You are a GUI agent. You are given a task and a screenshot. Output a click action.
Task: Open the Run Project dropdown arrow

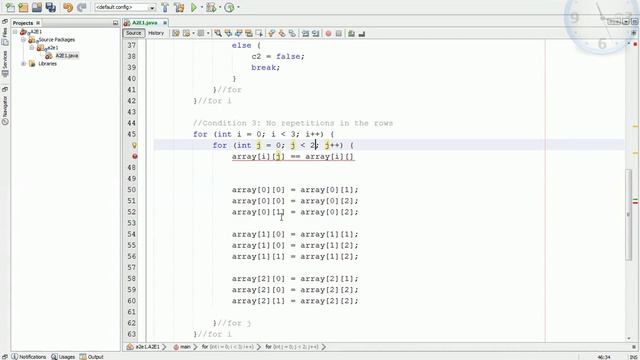click(x=202, y=7)
